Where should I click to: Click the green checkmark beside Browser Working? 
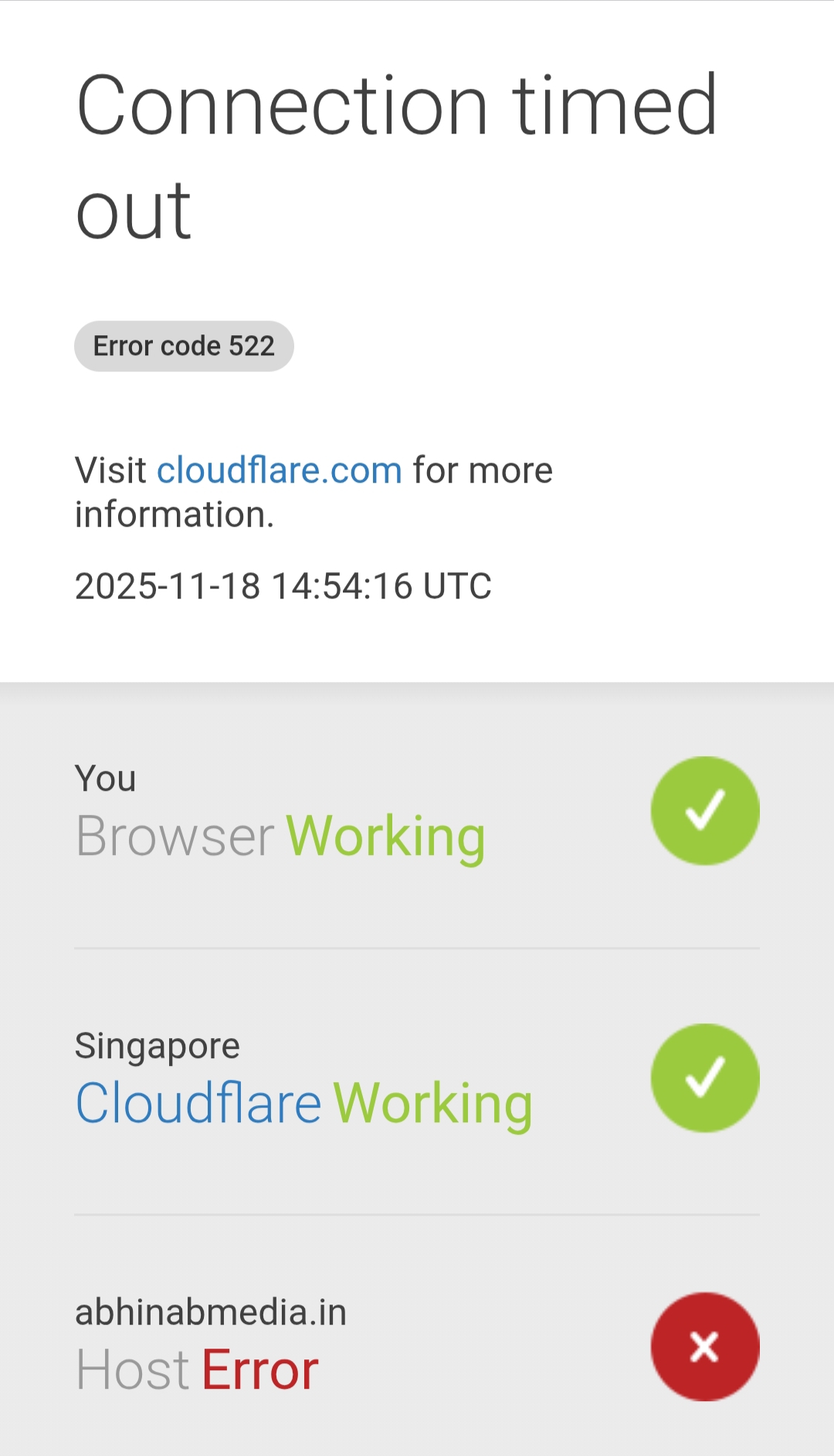pos(705,810)
